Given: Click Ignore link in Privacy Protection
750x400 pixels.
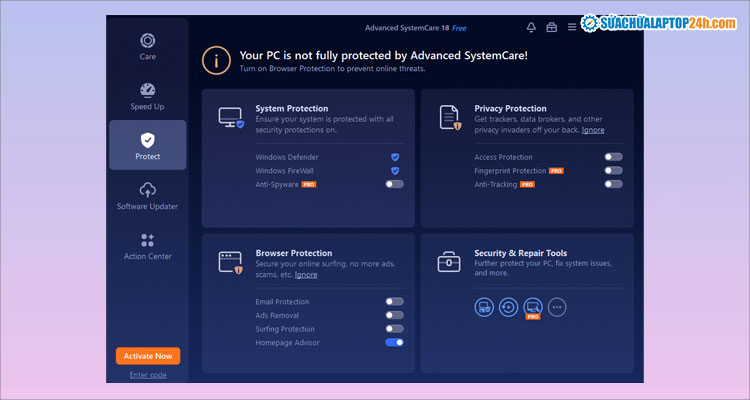Looking at the screenshot, I should coord(593,130).
